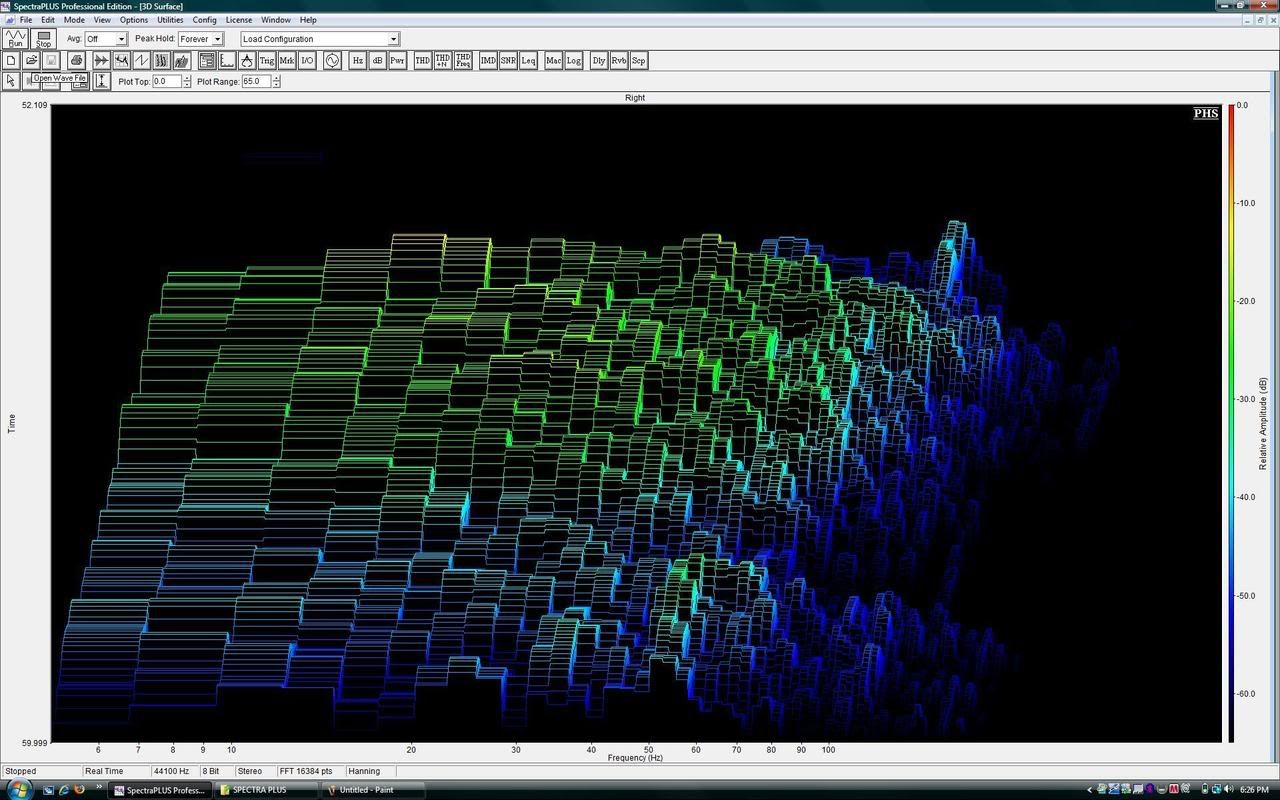Screen dimensions: 1280x800
Task: Switch to SPECTRA PLUS taskbar window
Action: [x=266, y=790]
